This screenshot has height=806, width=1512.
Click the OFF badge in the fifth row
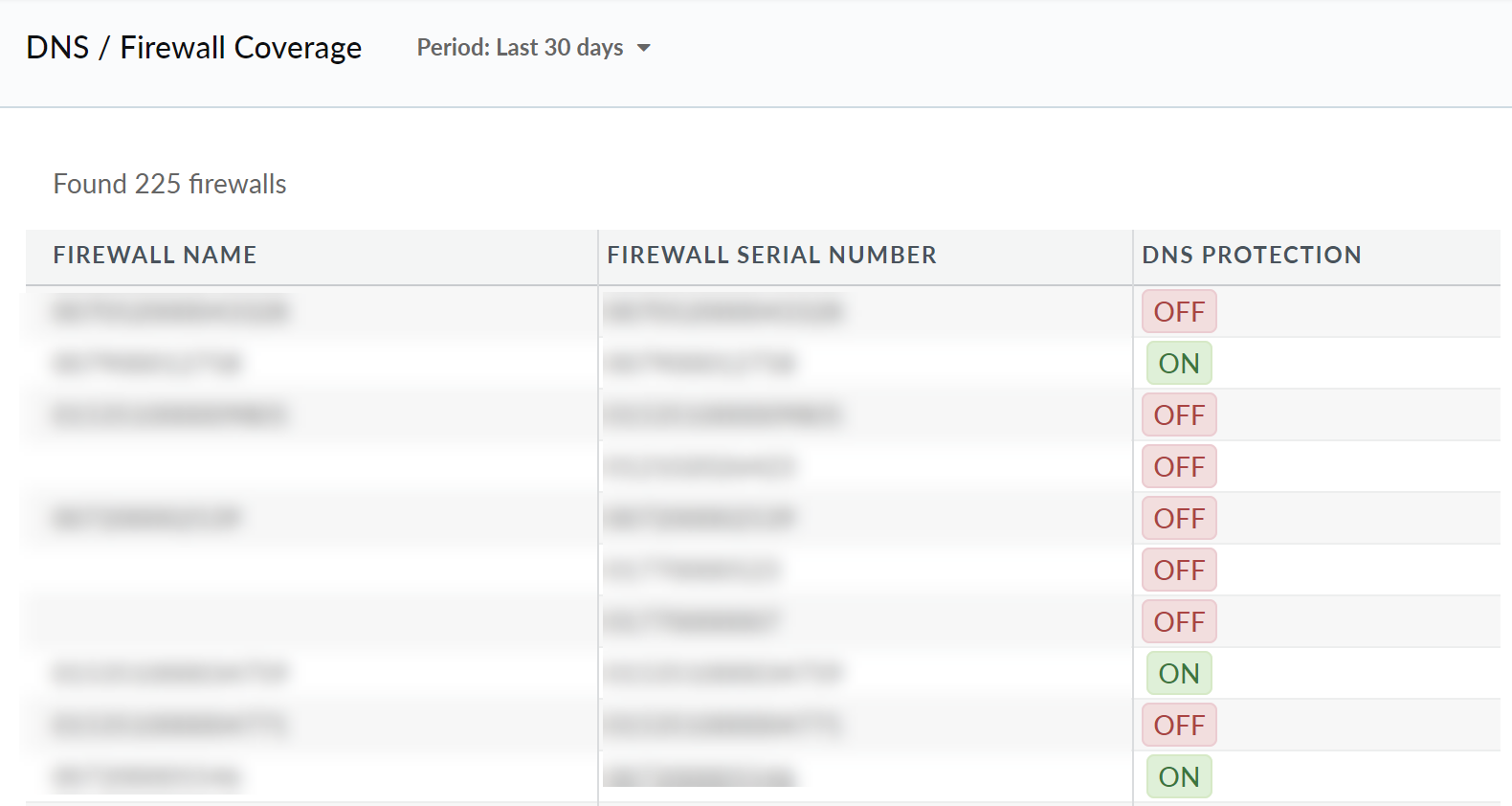click(1179, 519)
